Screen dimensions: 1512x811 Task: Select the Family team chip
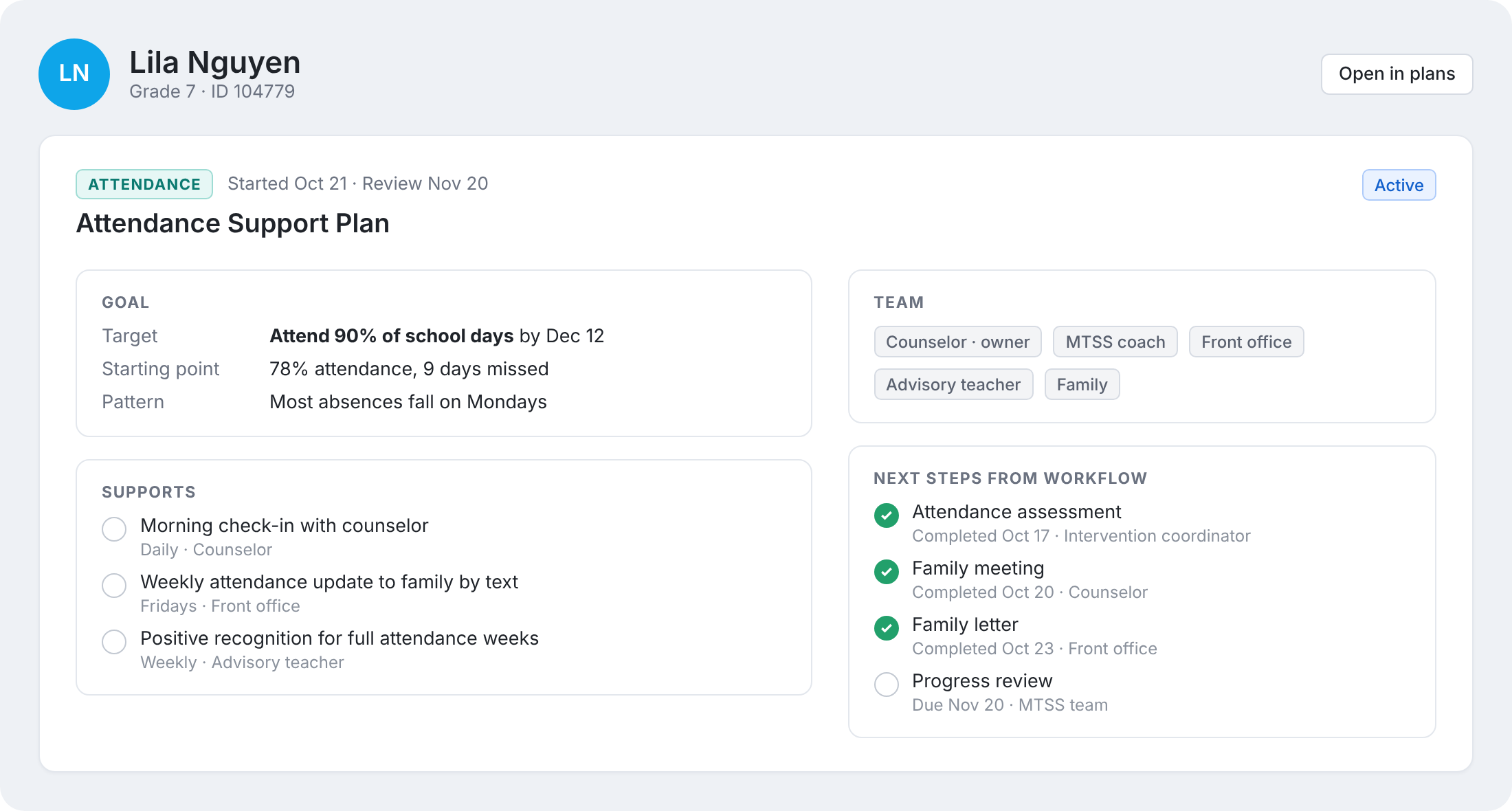pyautogui.click(x=1082, y=384)
